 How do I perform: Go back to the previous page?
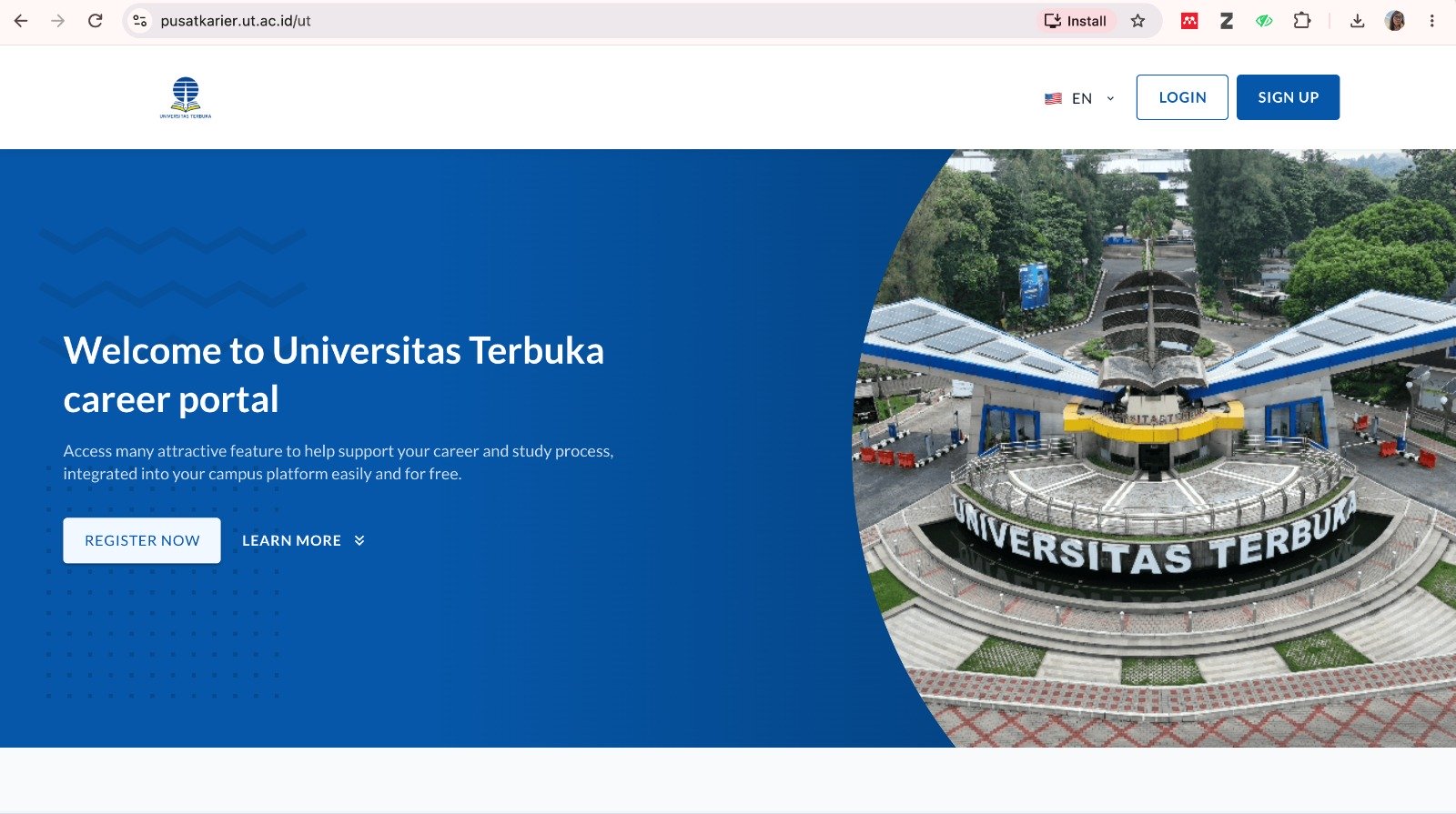(21, 21)
